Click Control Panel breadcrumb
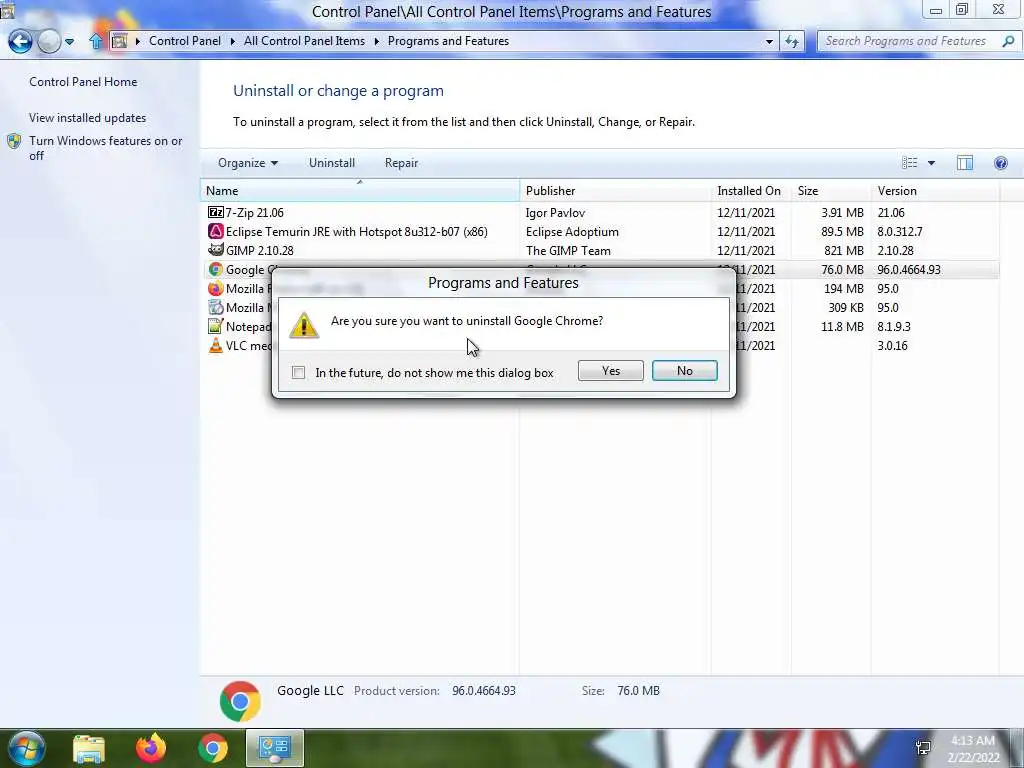This screenshot has height=768, width=1024. [185, 41]
